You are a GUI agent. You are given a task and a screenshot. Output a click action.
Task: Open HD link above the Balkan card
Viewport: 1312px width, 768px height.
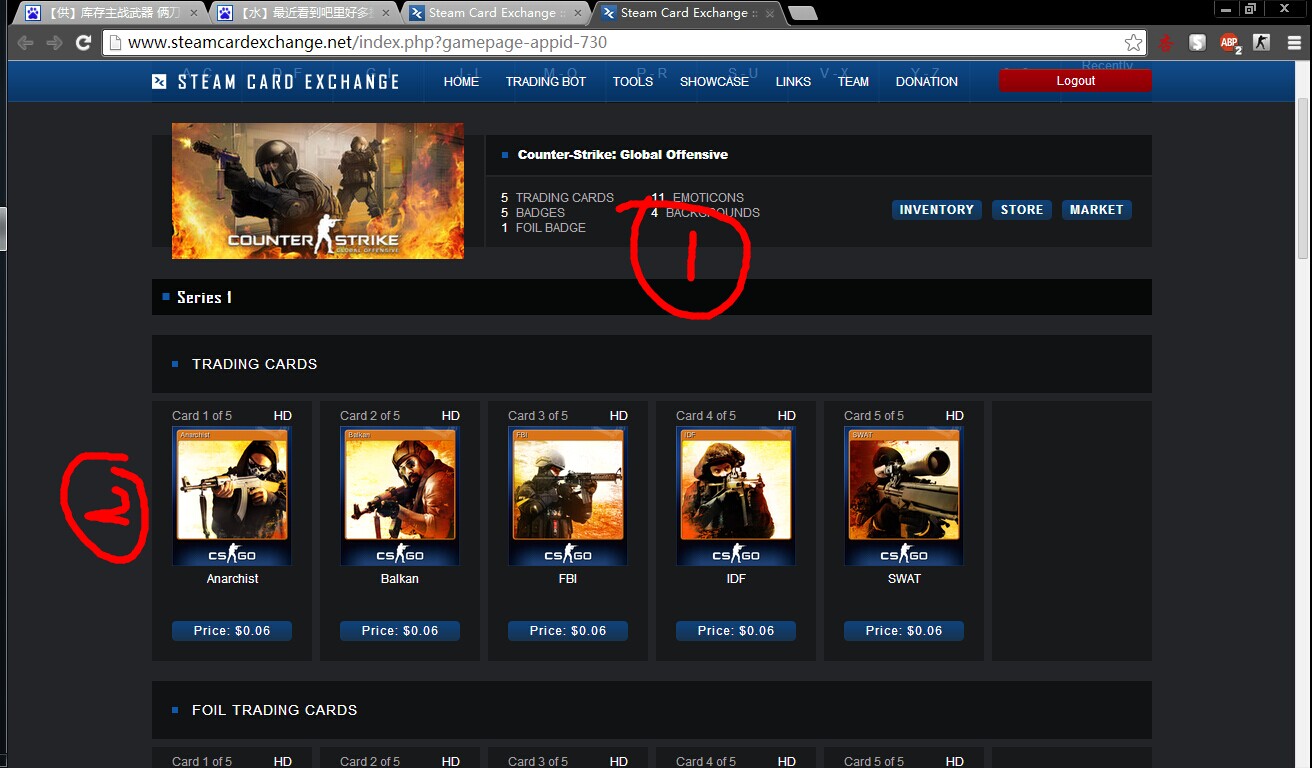click(x=451, y=416)
